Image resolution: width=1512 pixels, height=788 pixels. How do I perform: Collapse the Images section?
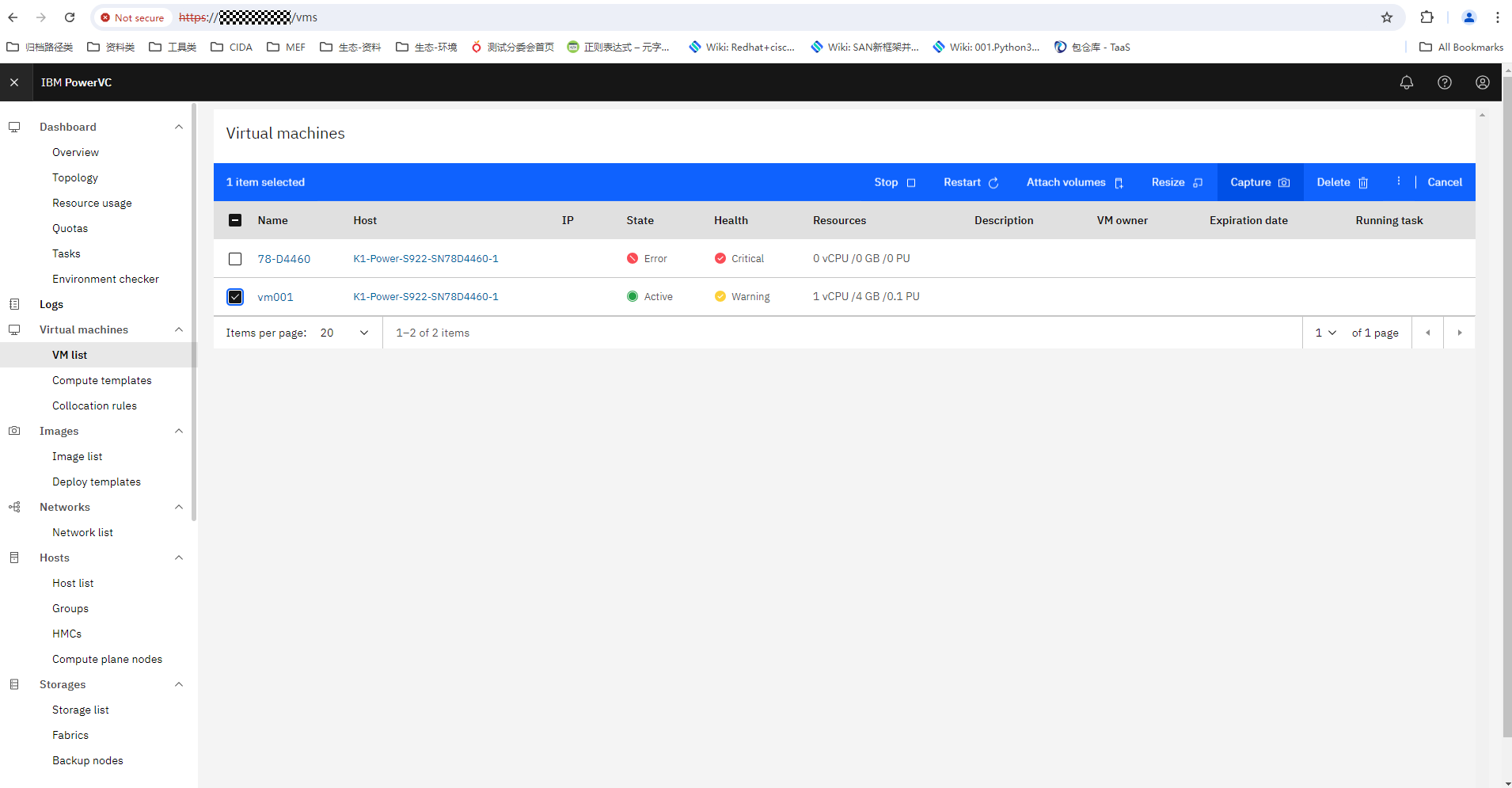tap(179, 431)
